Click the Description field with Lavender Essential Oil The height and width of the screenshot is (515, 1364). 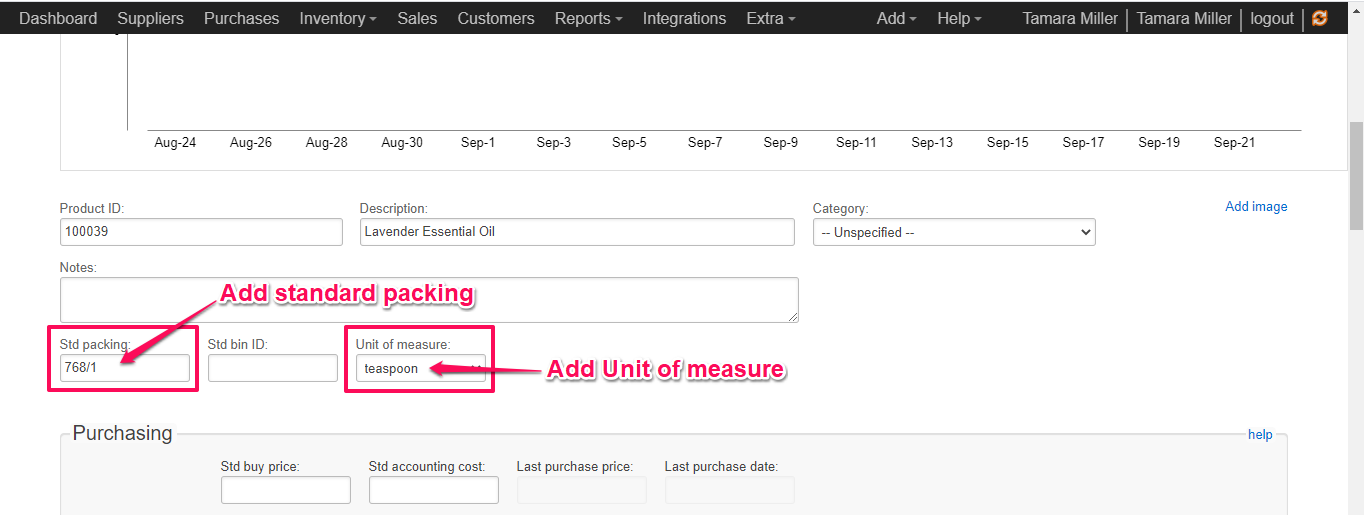point(577,232)
